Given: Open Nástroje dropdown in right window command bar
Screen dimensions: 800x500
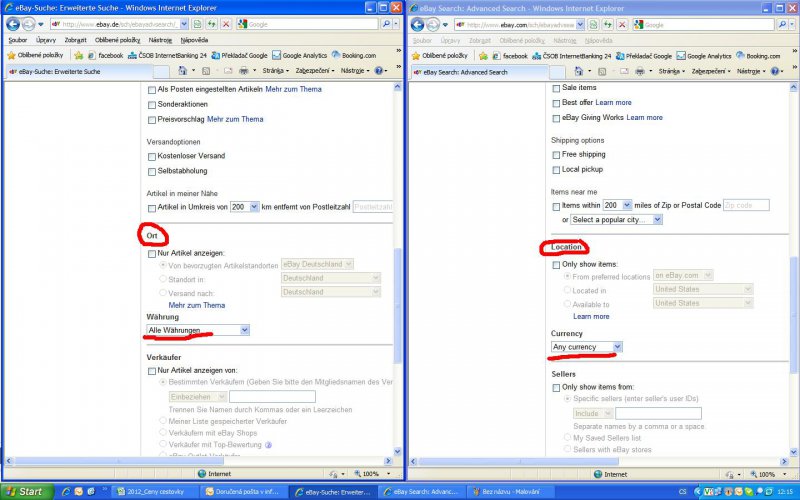Looking at the screenshot, I should 751,71.
